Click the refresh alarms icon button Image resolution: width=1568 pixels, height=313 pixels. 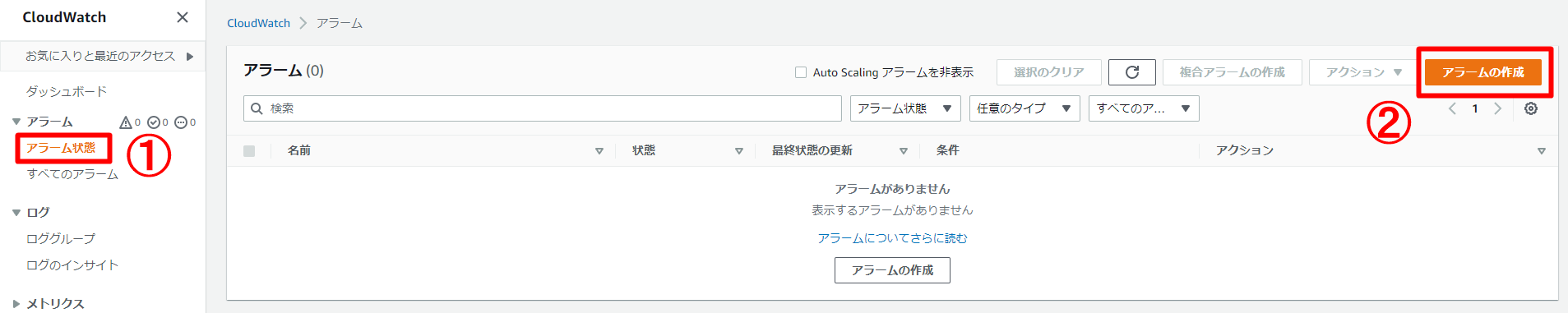pos(1131,72)
